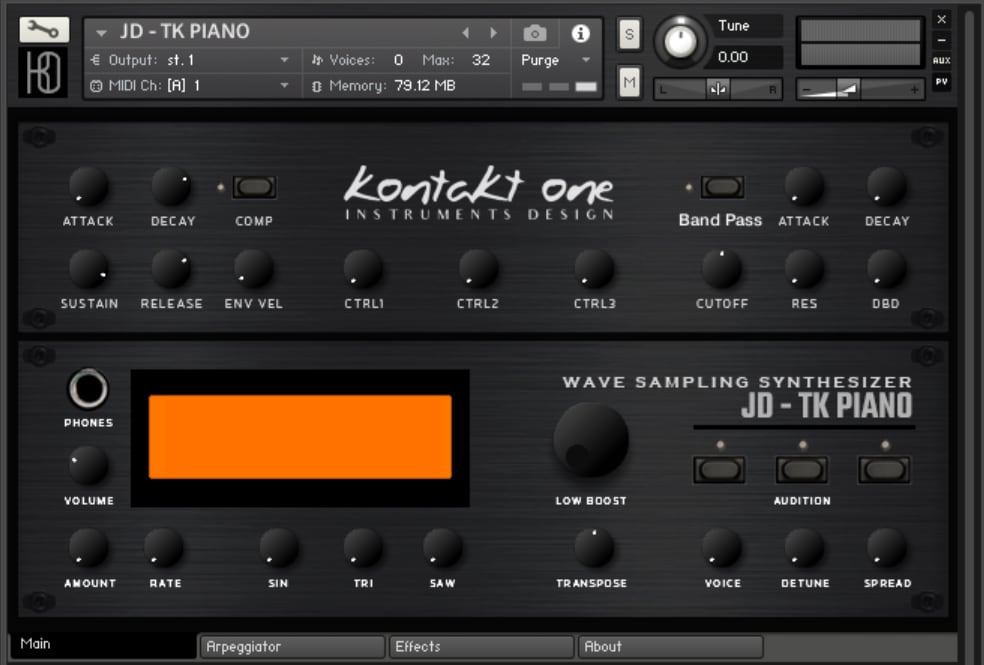Click the amp DECAY knob on the left

(171, 187)
